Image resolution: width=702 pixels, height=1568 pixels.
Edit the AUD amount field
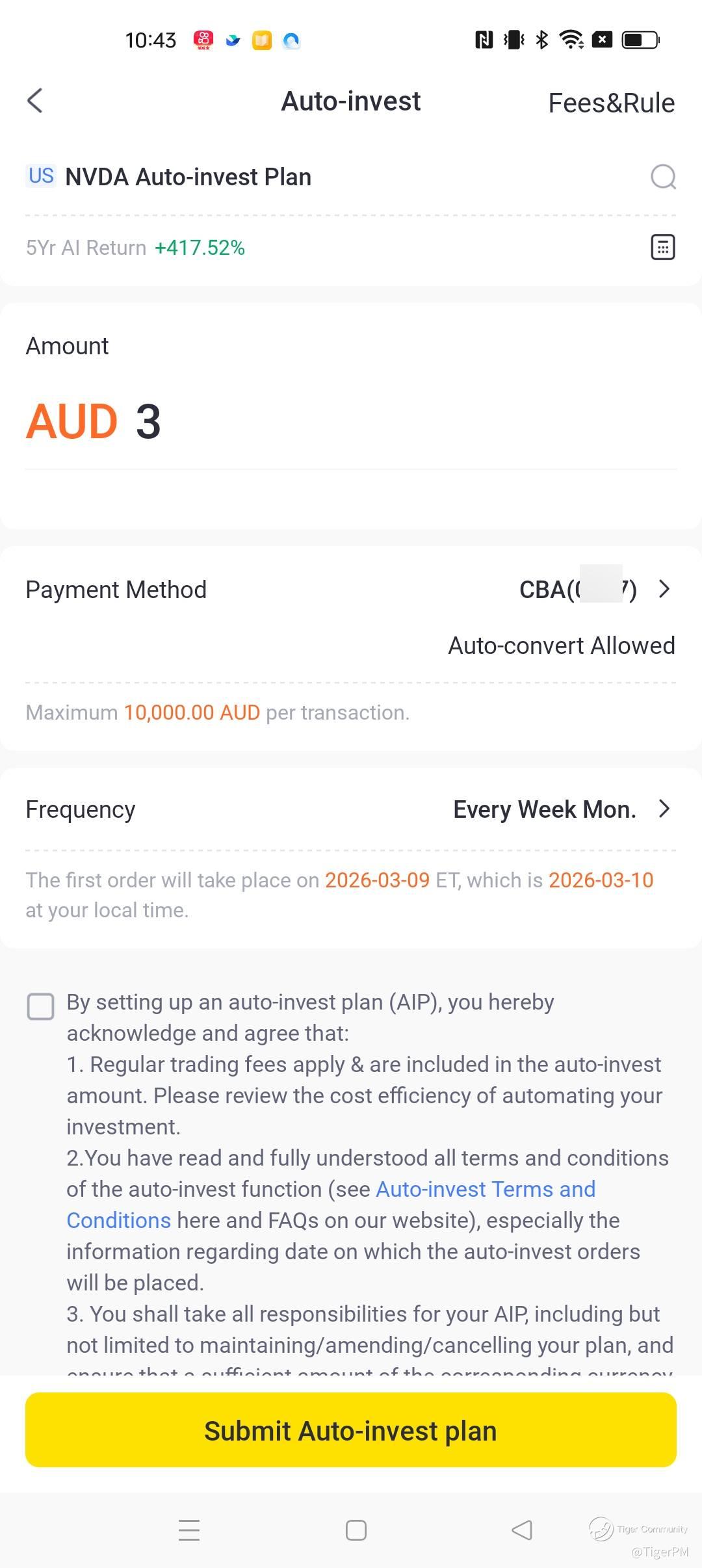click(351, 421)
